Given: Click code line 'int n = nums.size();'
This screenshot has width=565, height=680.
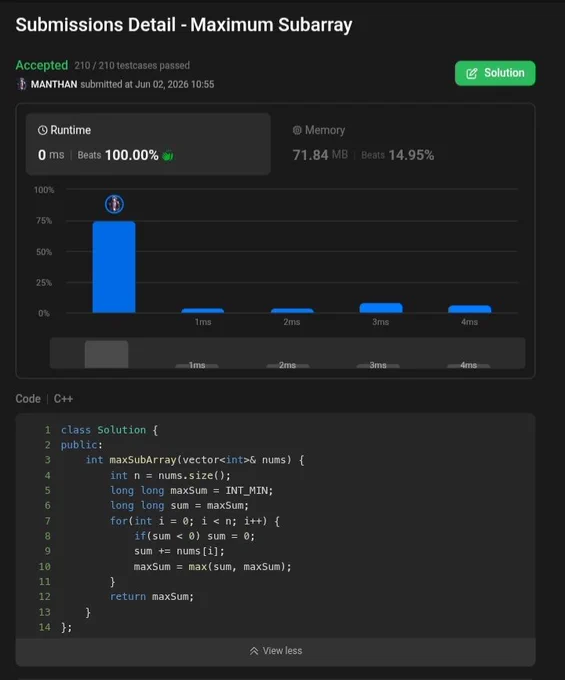Looking at the screenshot, I should [170, 476].
